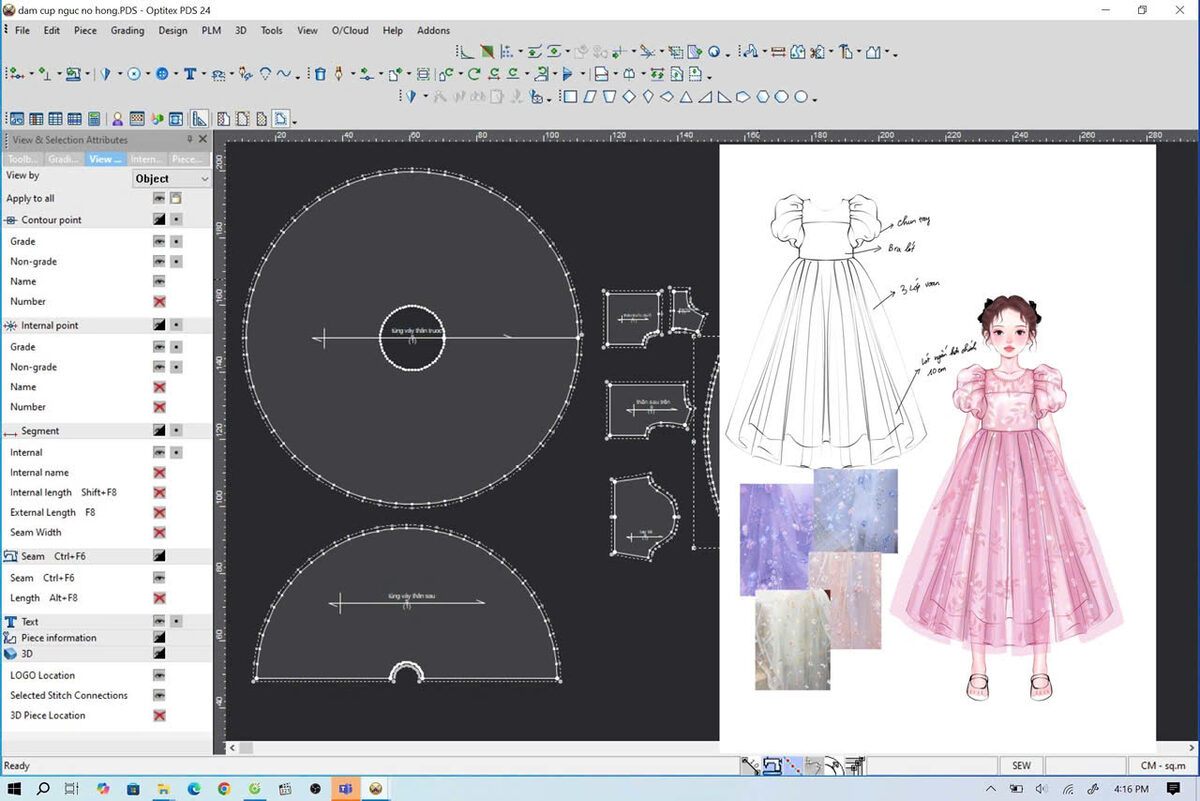Open Google Chrome from taskbar
This screenshot has height=801, width=1200.
point(224,789)
